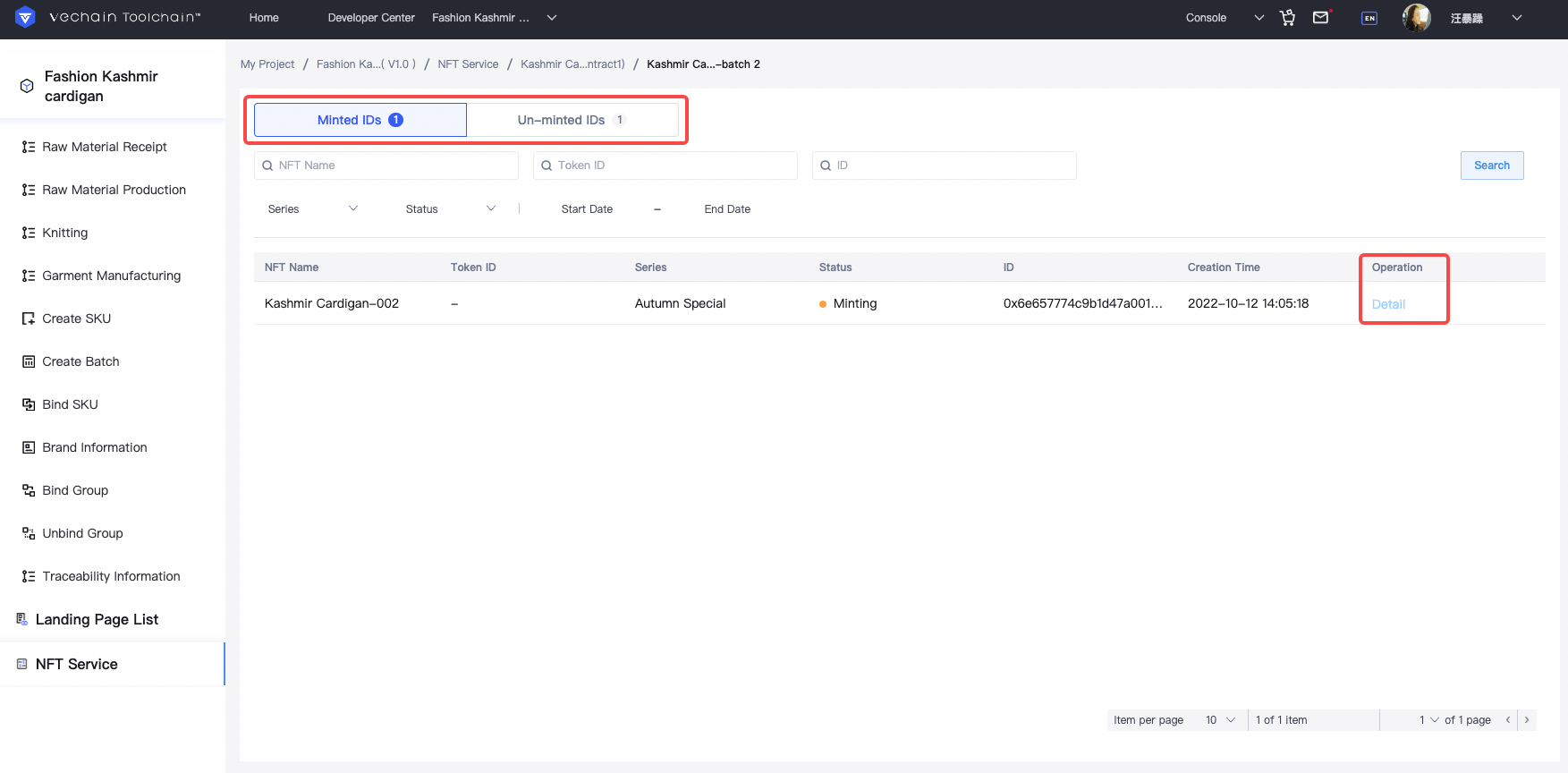Open the shopping cart icon
Viewport: 1568px width, 773px height.
(x=1288, y=17)
